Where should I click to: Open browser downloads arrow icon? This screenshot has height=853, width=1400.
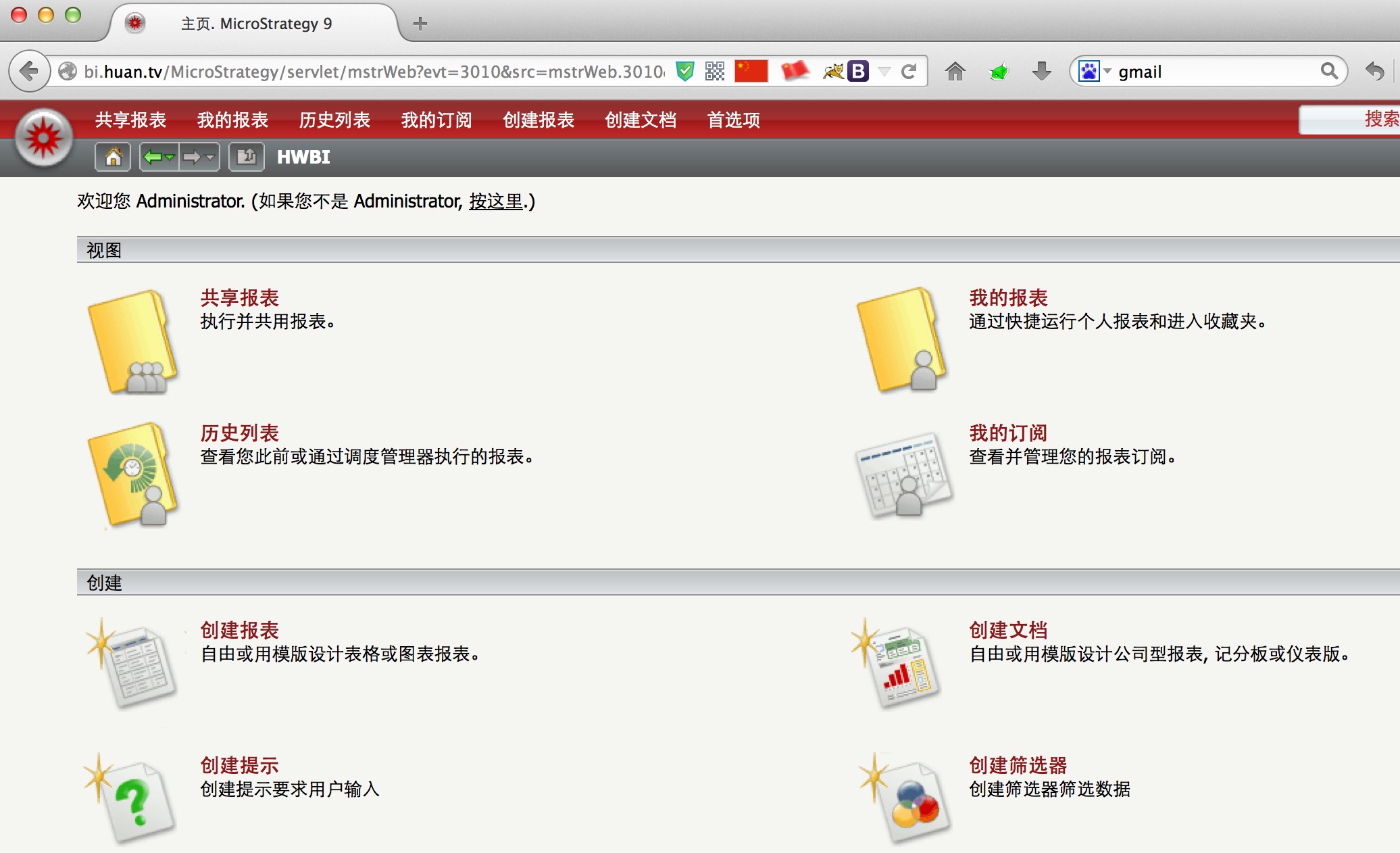pos(1042,71)
